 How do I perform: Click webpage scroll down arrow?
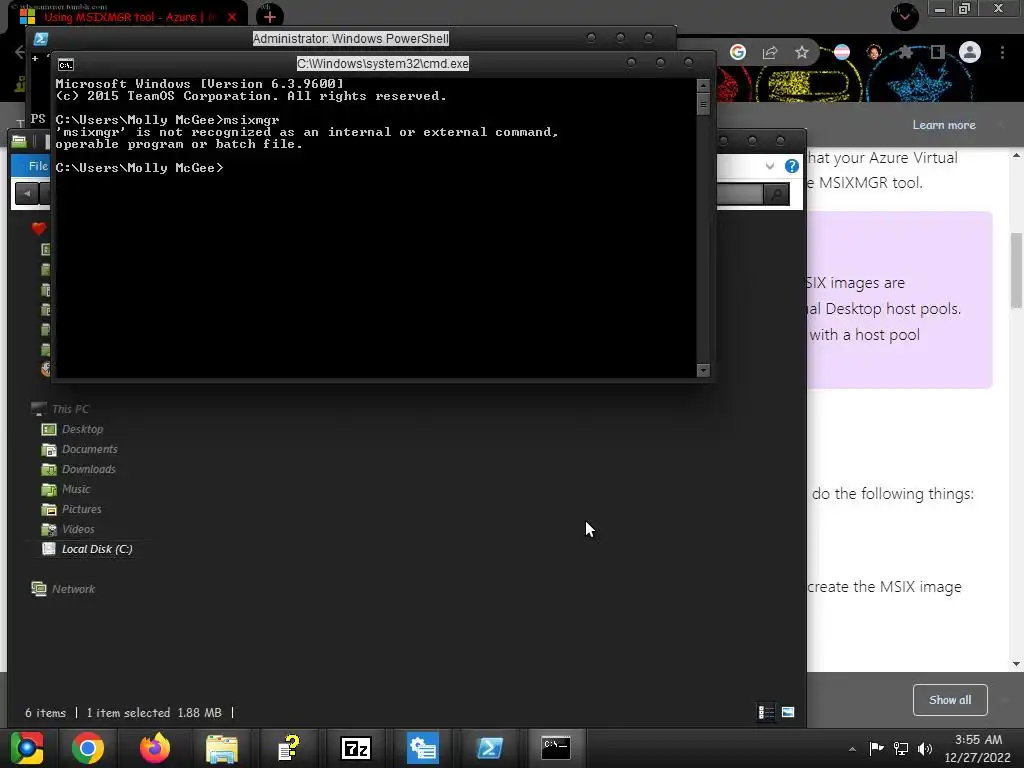[x=1016, y=664]
